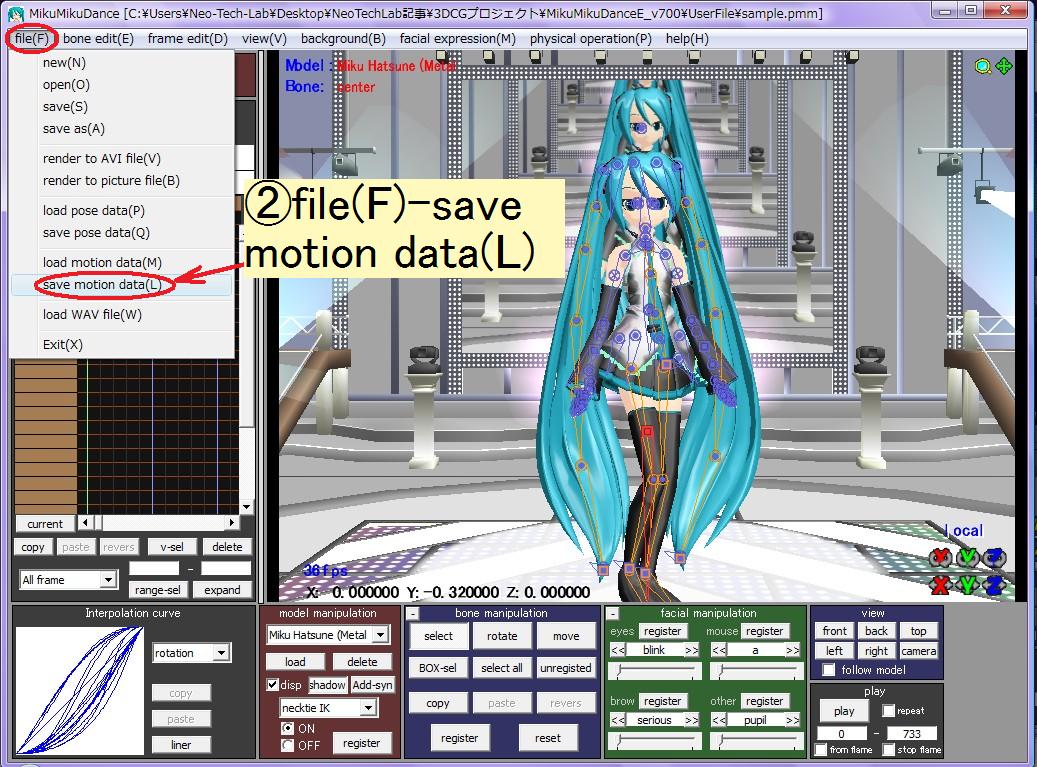Screen dimensions: 1037x767
Task: Click the BOX-sel button in bone manipulation
Action: tap(437, 668)
